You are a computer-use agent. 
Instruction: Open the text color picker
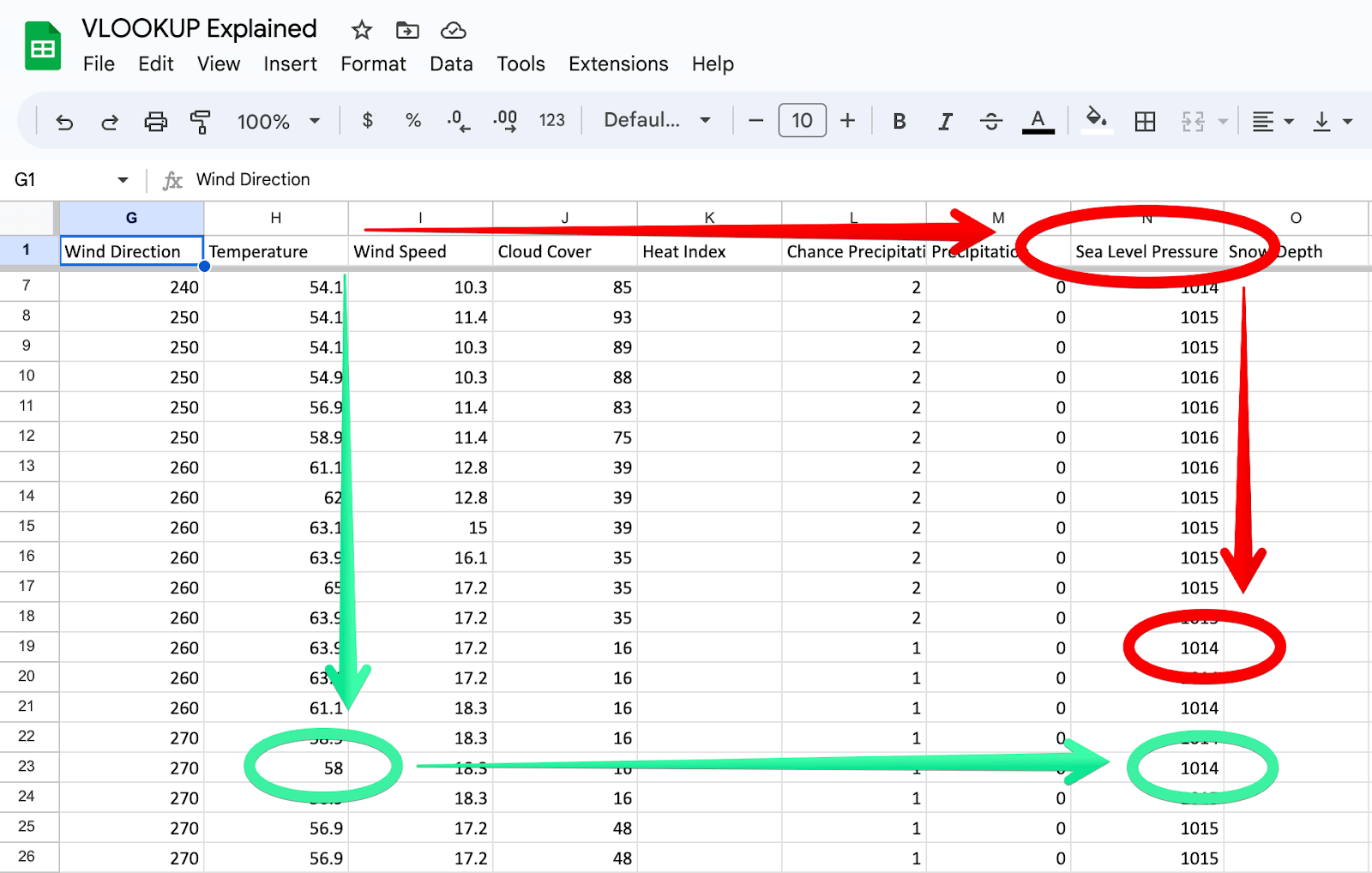click(x=1038, y=122)
